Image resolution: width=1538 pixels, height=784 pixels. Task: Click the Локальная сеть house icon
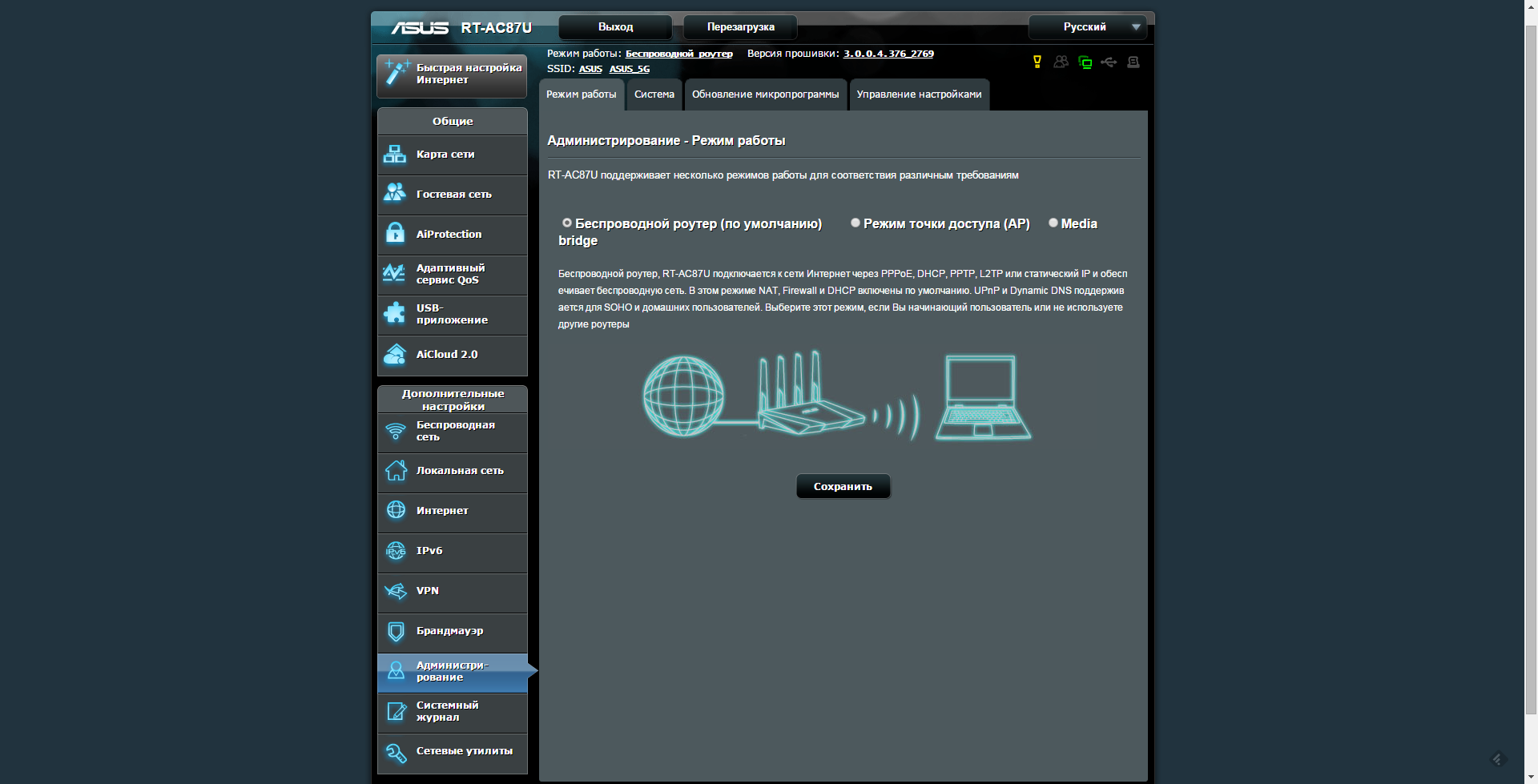click(396, 471)
